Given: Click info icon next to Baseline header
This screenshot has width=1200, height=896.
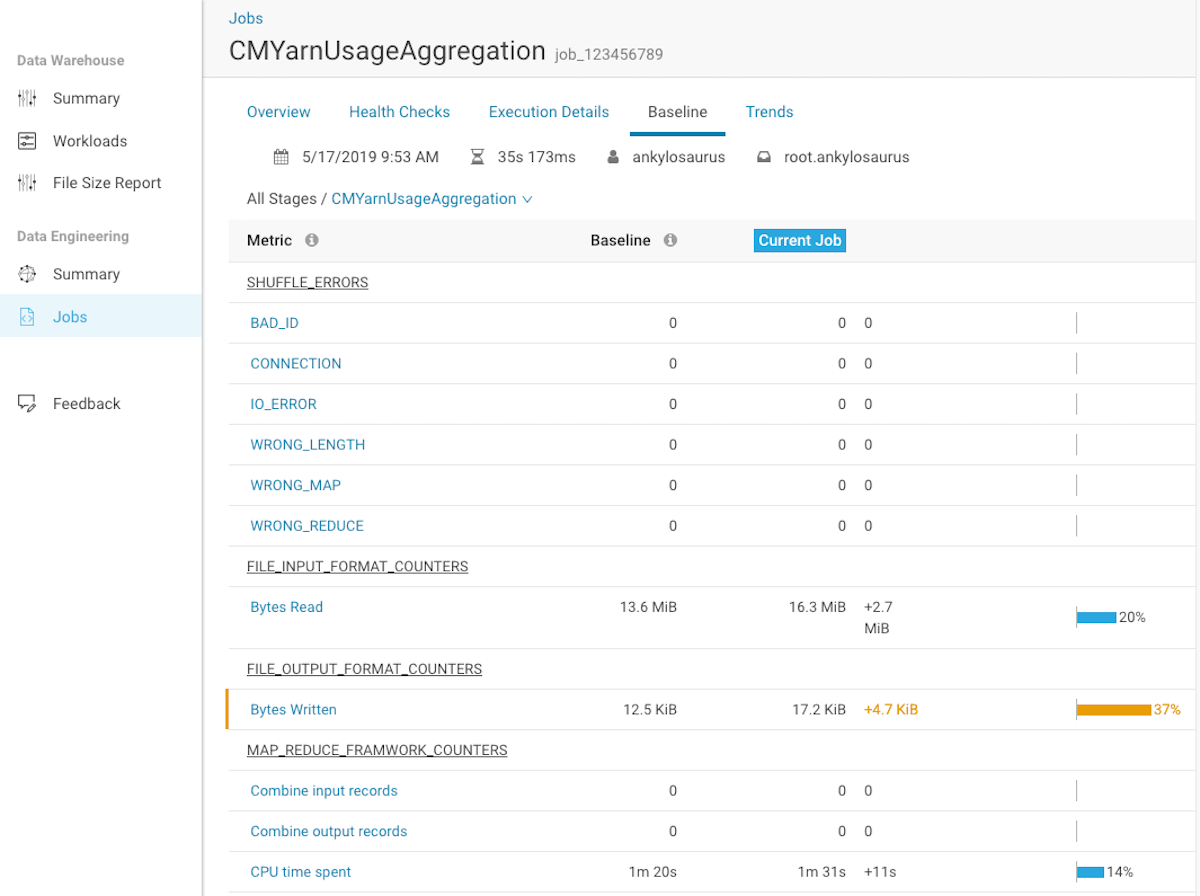Looking at the screenshot, I should [670, 240].
